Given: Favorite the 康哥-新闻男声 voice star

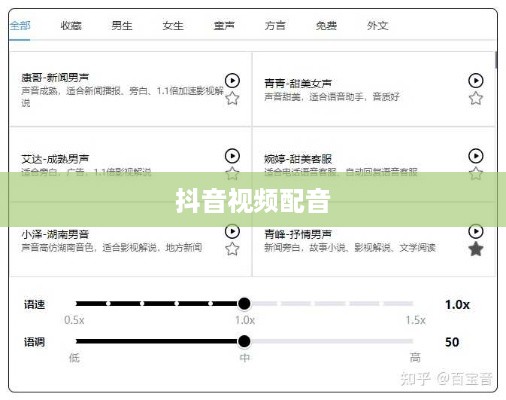Looking at the screenshot, I should [x=232, y=98].
